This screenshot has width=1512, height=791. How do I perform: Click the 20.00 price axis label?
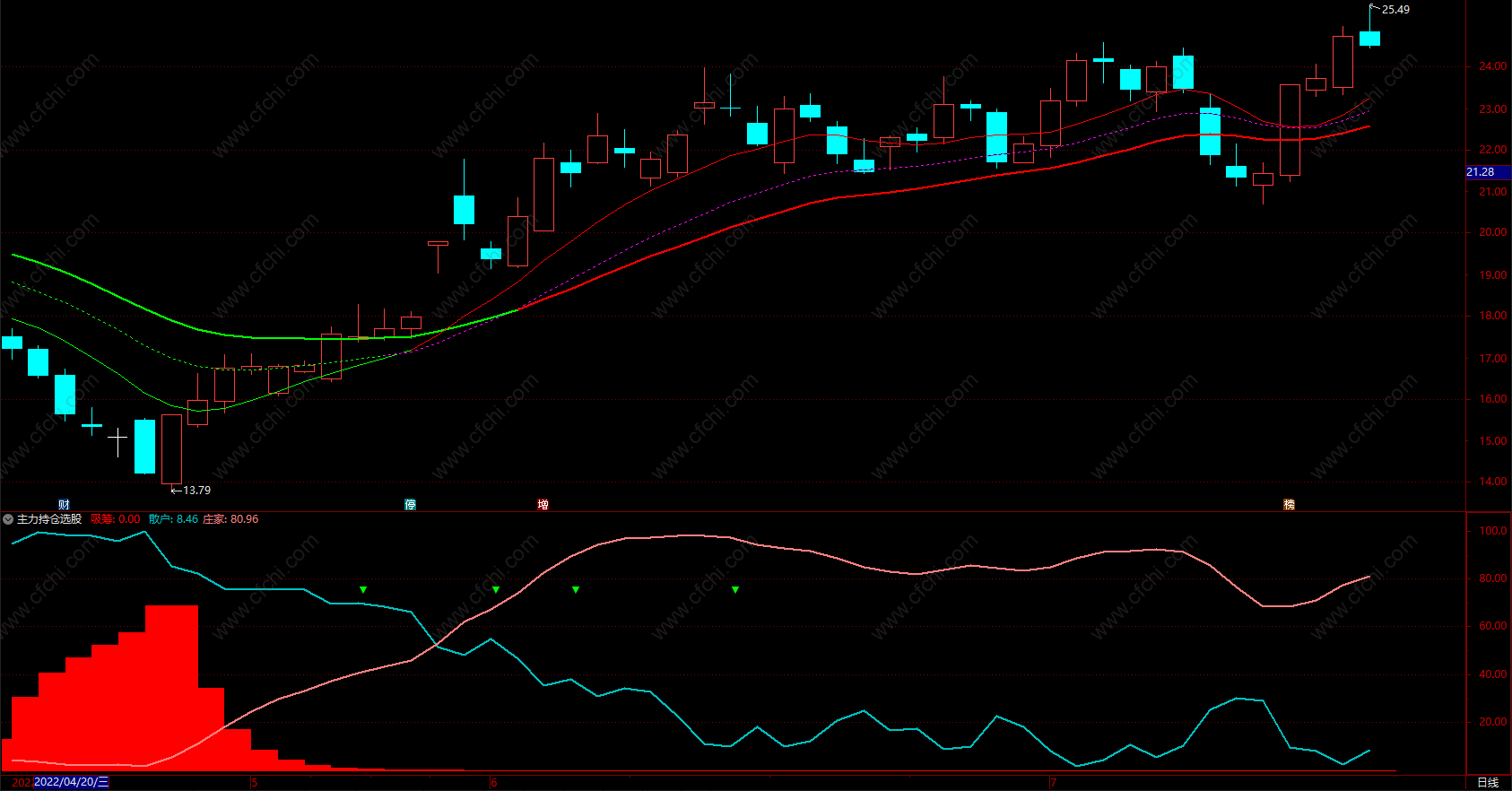[1492, 232]
